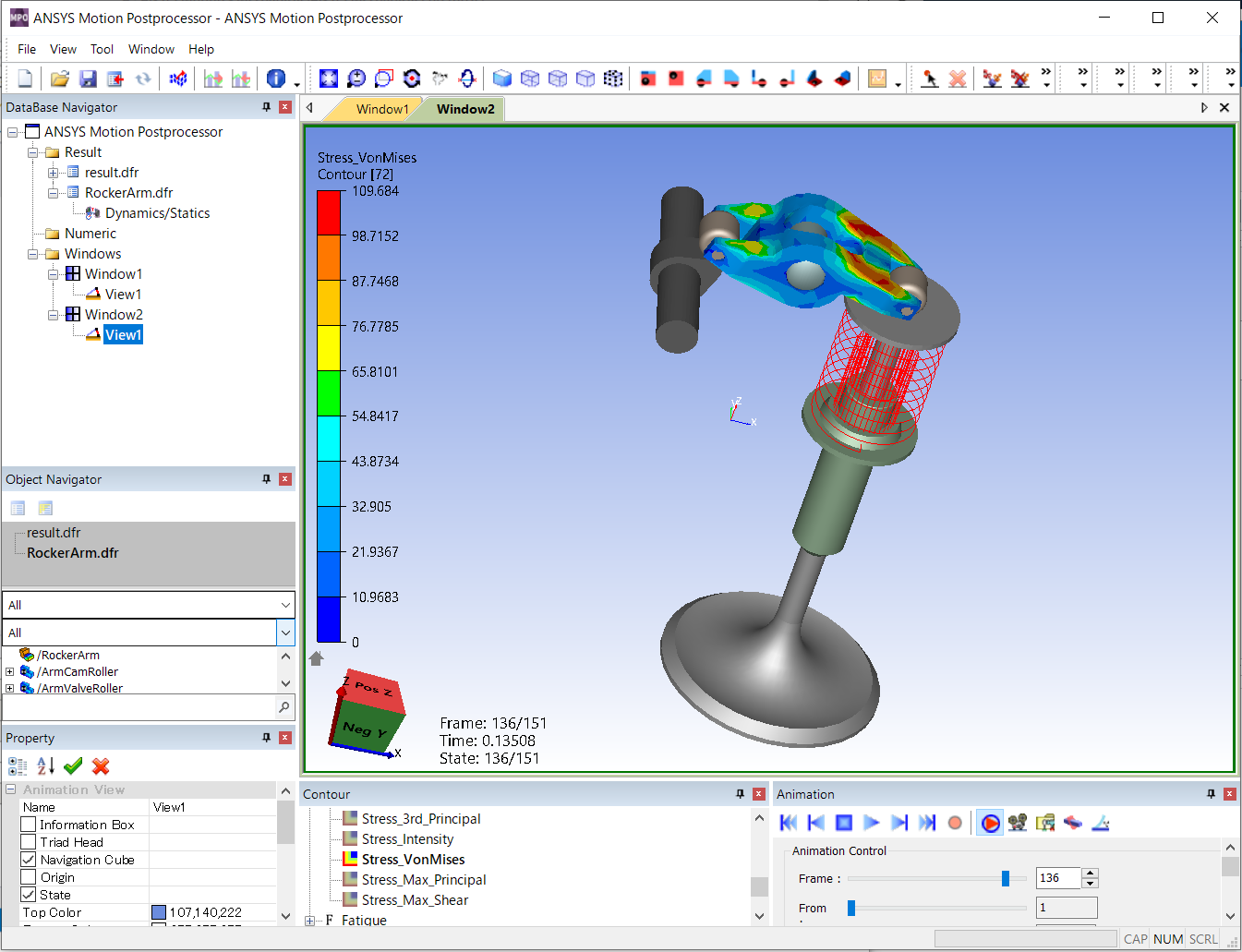This screenshot has width=1242, height=952.
Task: Click the red X cancel icon in Property
Action: pos(101,765)
